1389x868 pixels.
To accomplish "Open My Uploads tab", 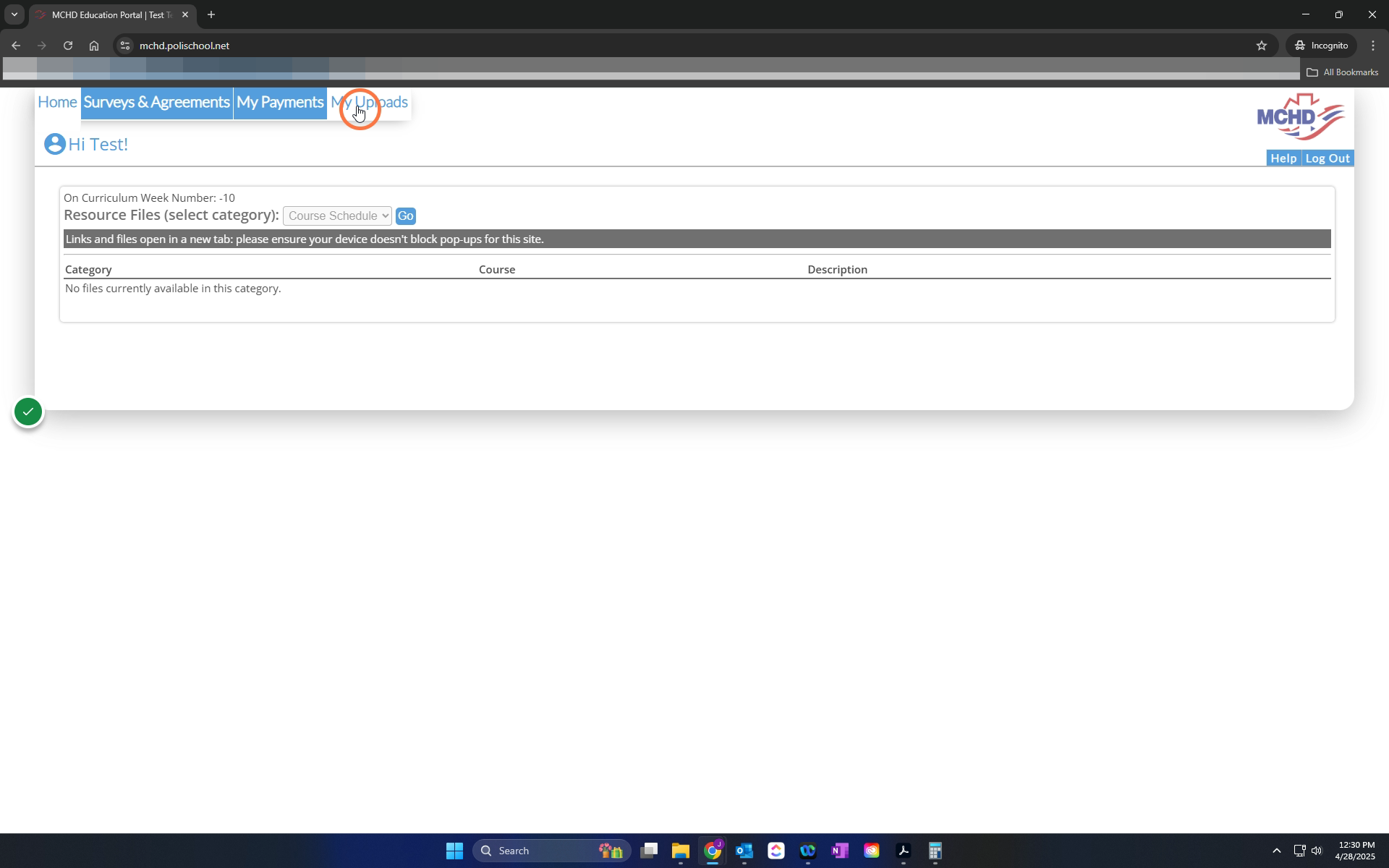I will pyautogui.click(x=369, y=102).
